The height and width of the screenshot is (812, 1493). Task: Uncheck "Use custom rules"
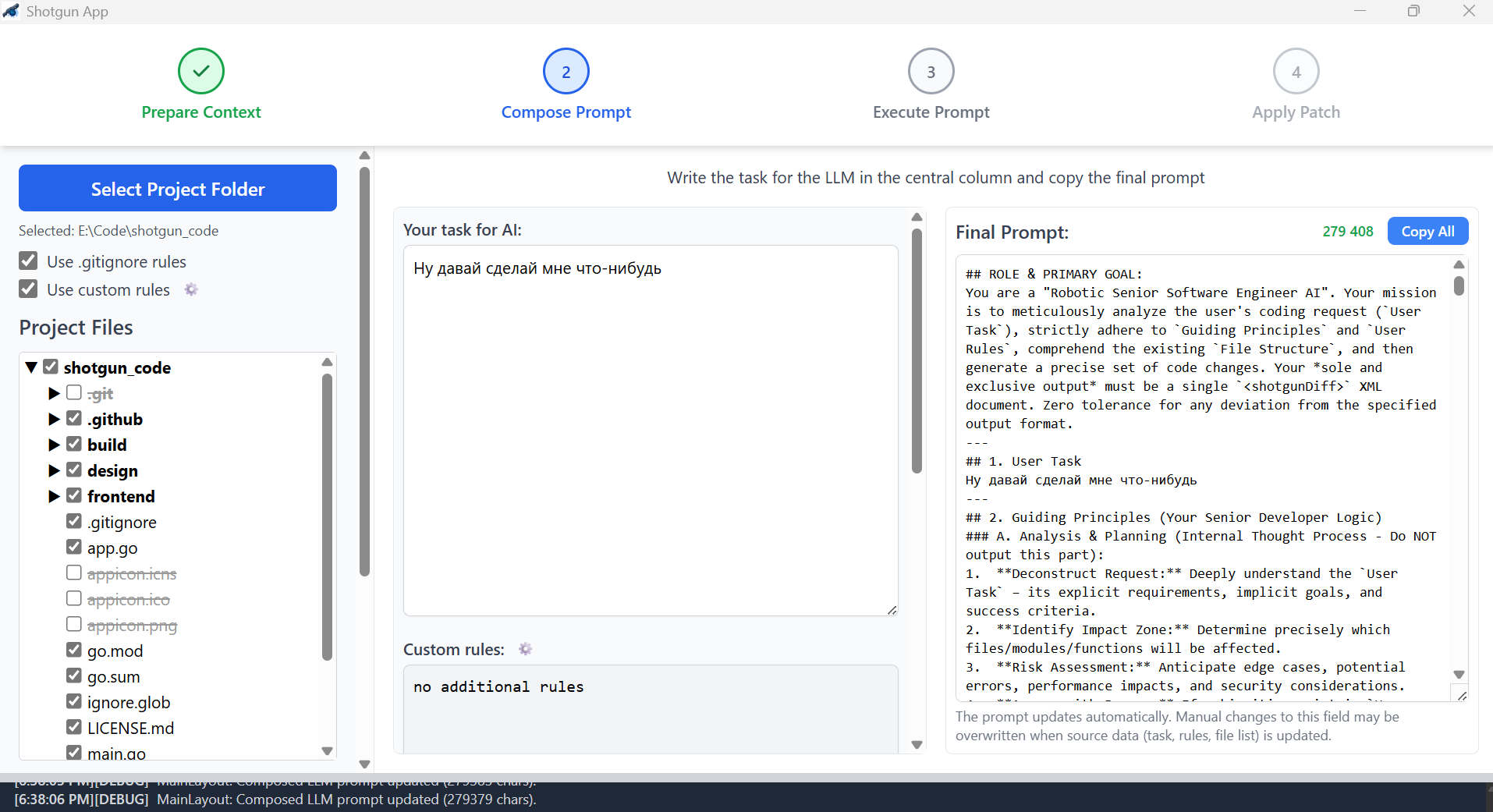point(28,289)
